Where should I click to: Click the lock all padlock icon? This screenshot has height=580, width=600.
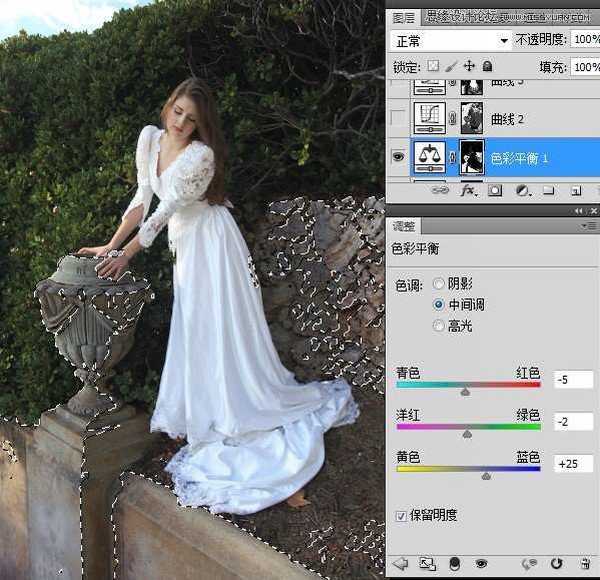pos(487,67)
